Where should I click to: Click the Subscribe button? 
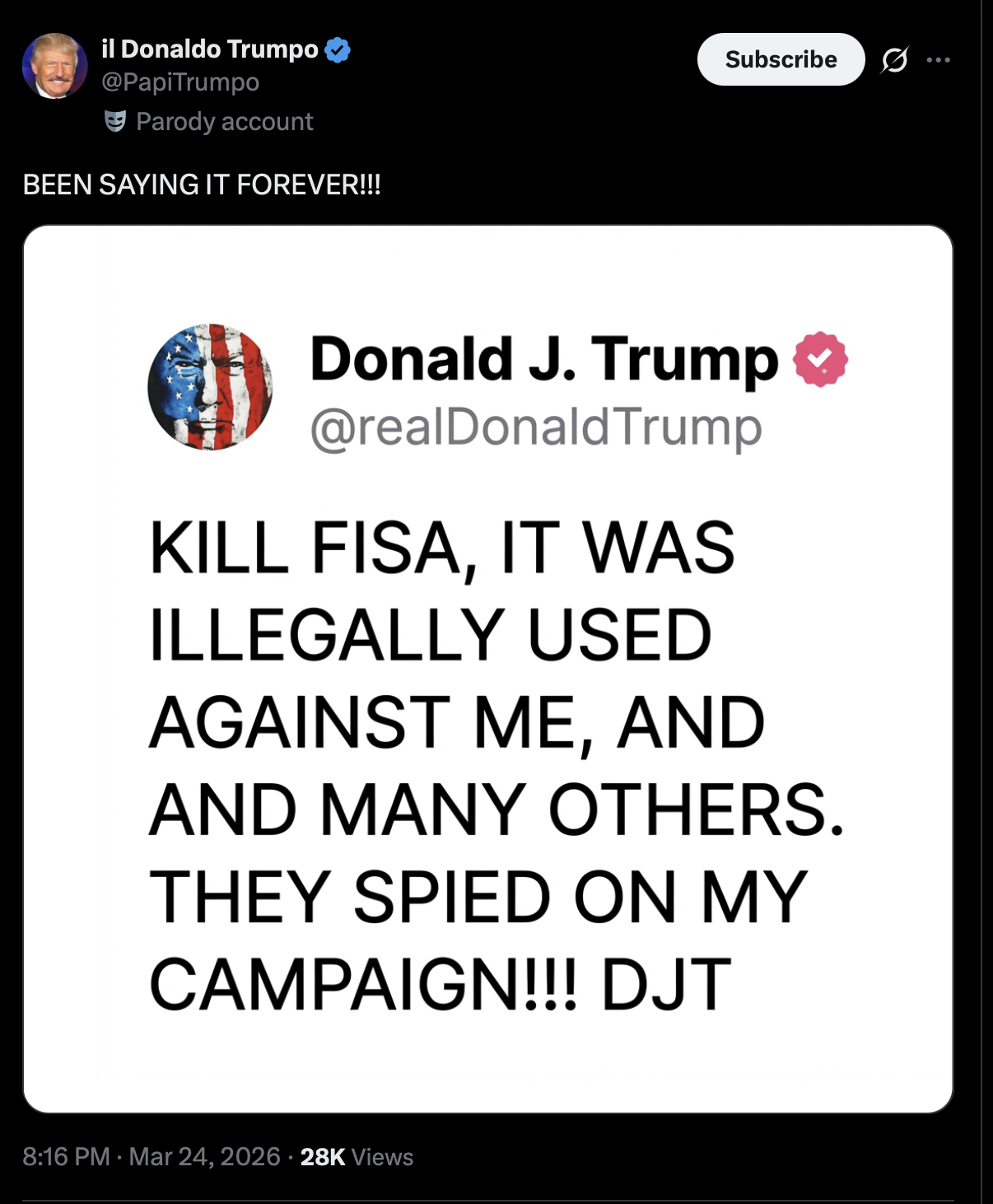(x=781, y=59)
